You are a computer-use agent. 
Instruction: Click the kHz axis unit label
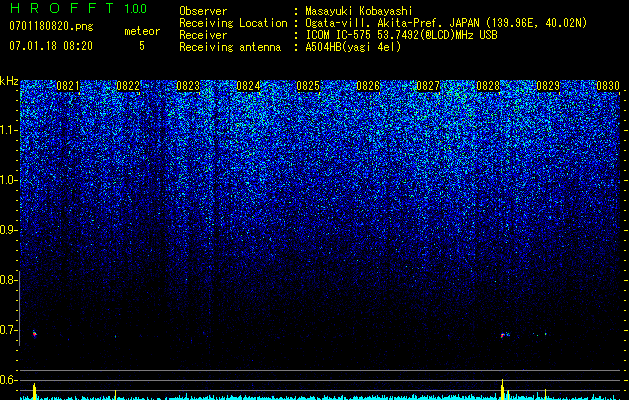click(9, 81)
